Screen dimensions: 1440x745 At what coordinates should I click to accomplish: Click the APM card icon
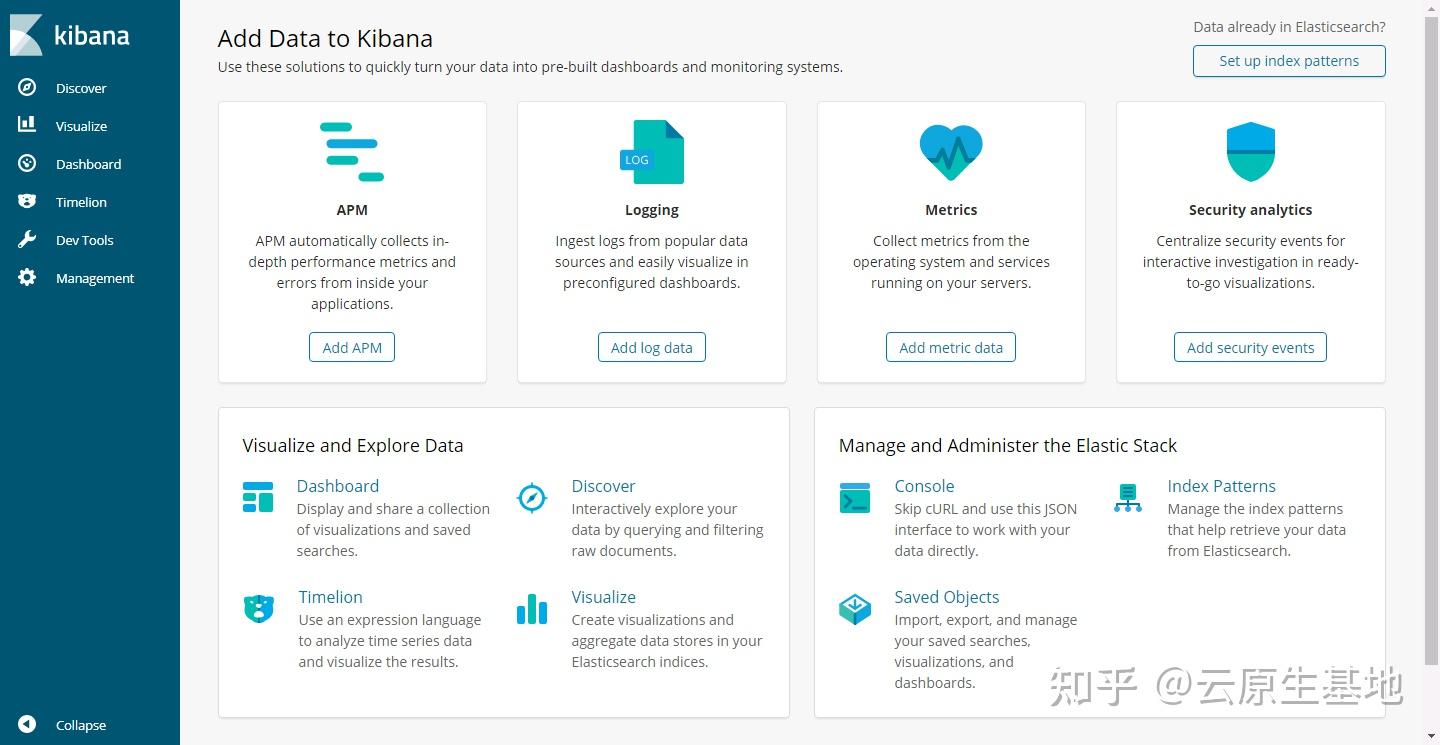[352, 152]
